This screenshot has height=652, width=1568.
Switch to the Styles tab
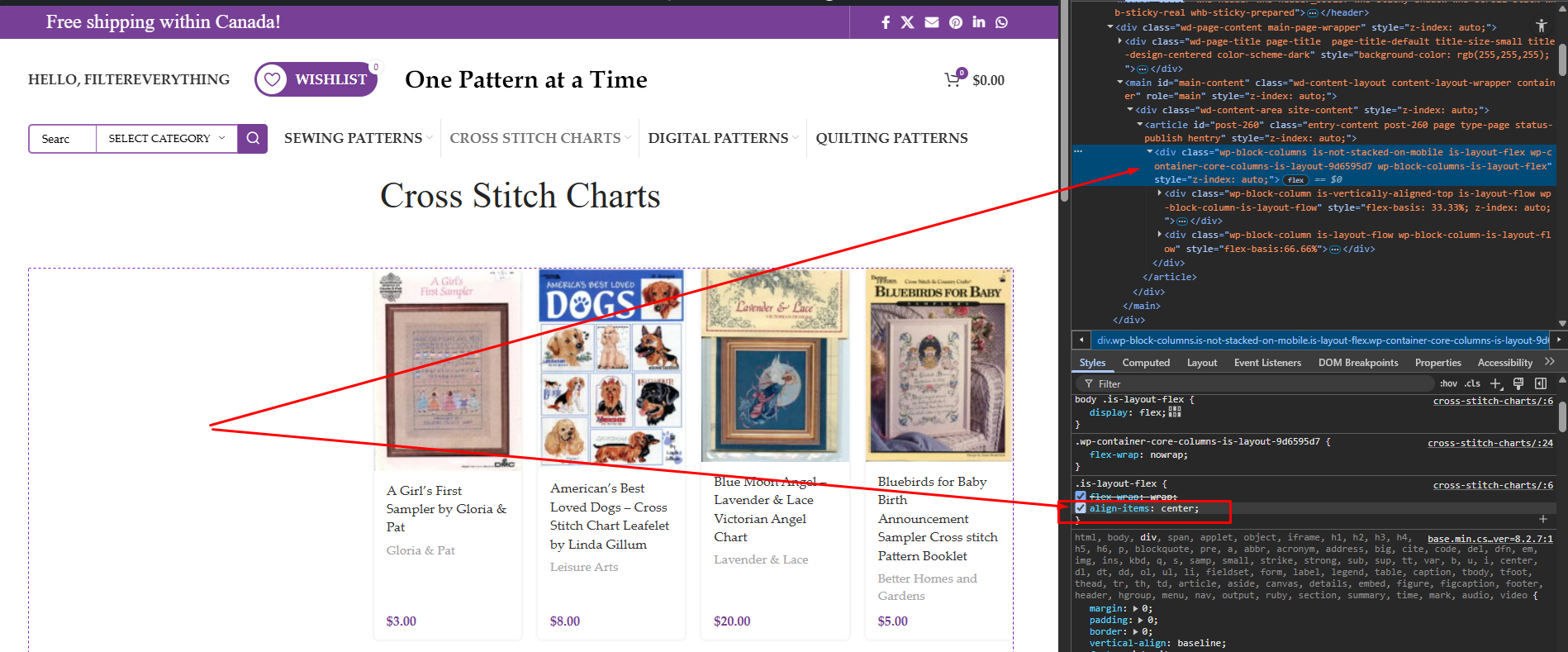click(1092, 363)
